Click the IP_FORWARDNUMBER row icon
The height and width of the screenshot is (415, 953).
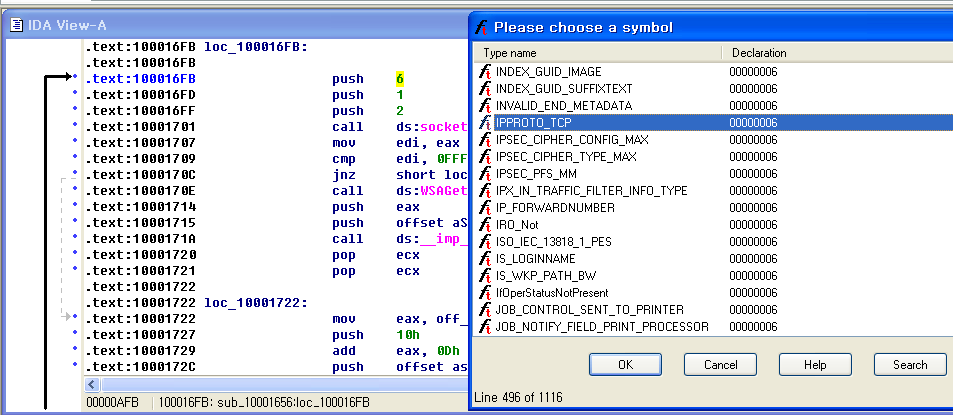484,208
